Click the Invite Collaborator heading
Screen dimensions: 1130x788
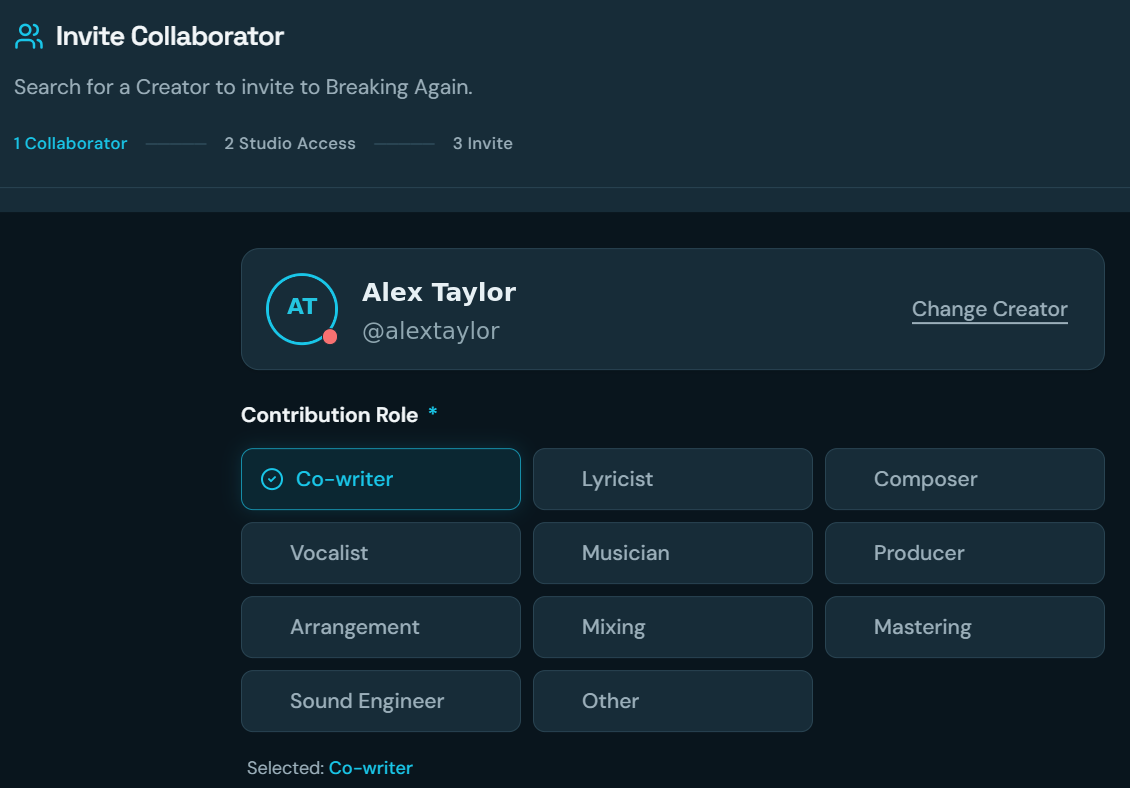pos(170,36)
